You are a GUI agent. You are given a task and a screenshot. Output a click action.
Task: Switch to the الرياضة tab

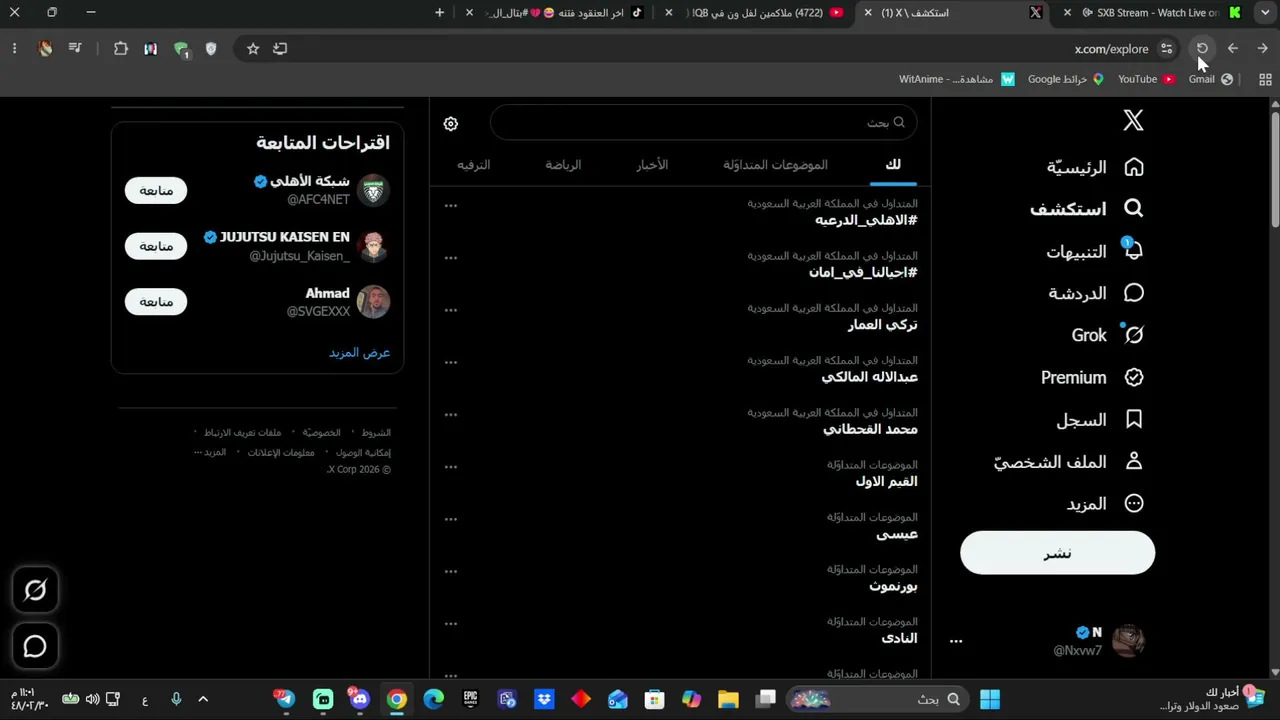coord(563,165)
